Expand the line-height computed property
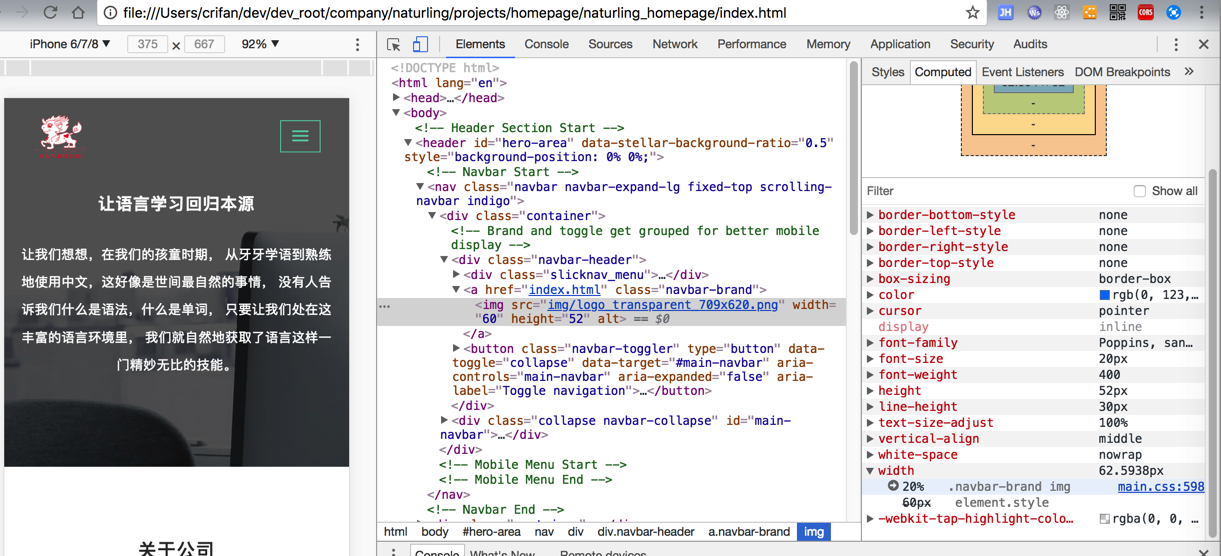This screenshot has width=1221, height=556. pyautogui.click(x=871, y=407)
